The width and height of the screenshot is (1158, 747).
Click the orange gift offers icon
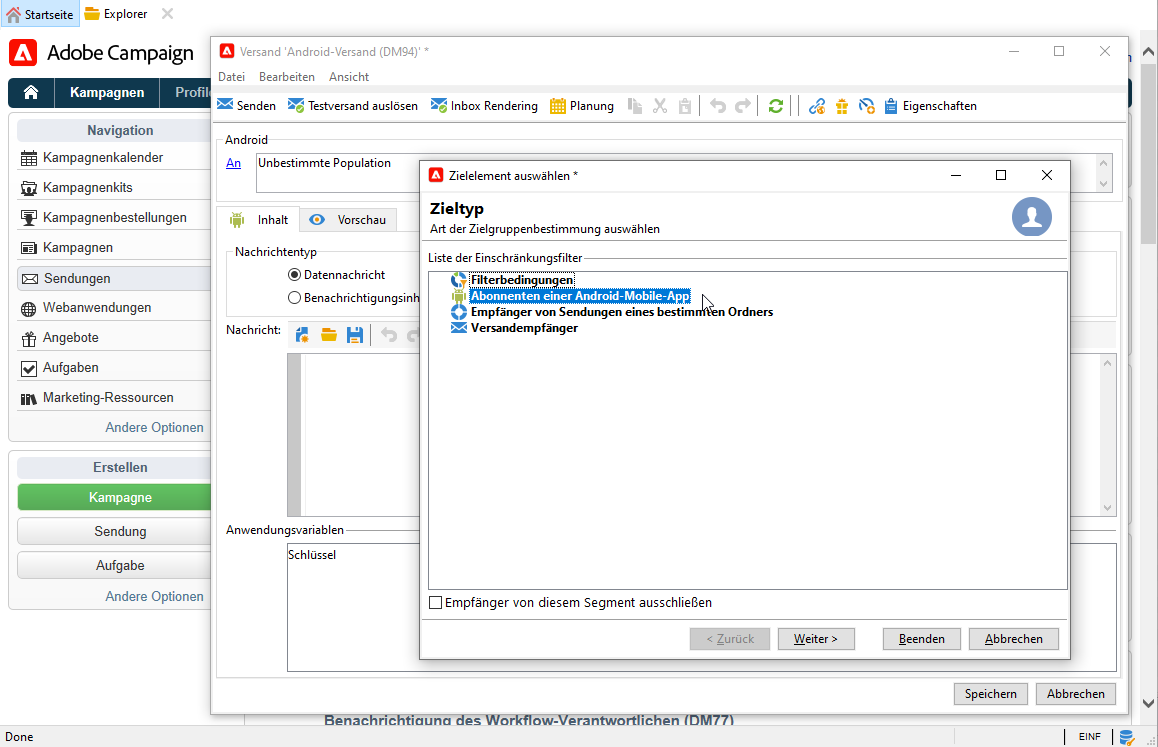[842, 106]
